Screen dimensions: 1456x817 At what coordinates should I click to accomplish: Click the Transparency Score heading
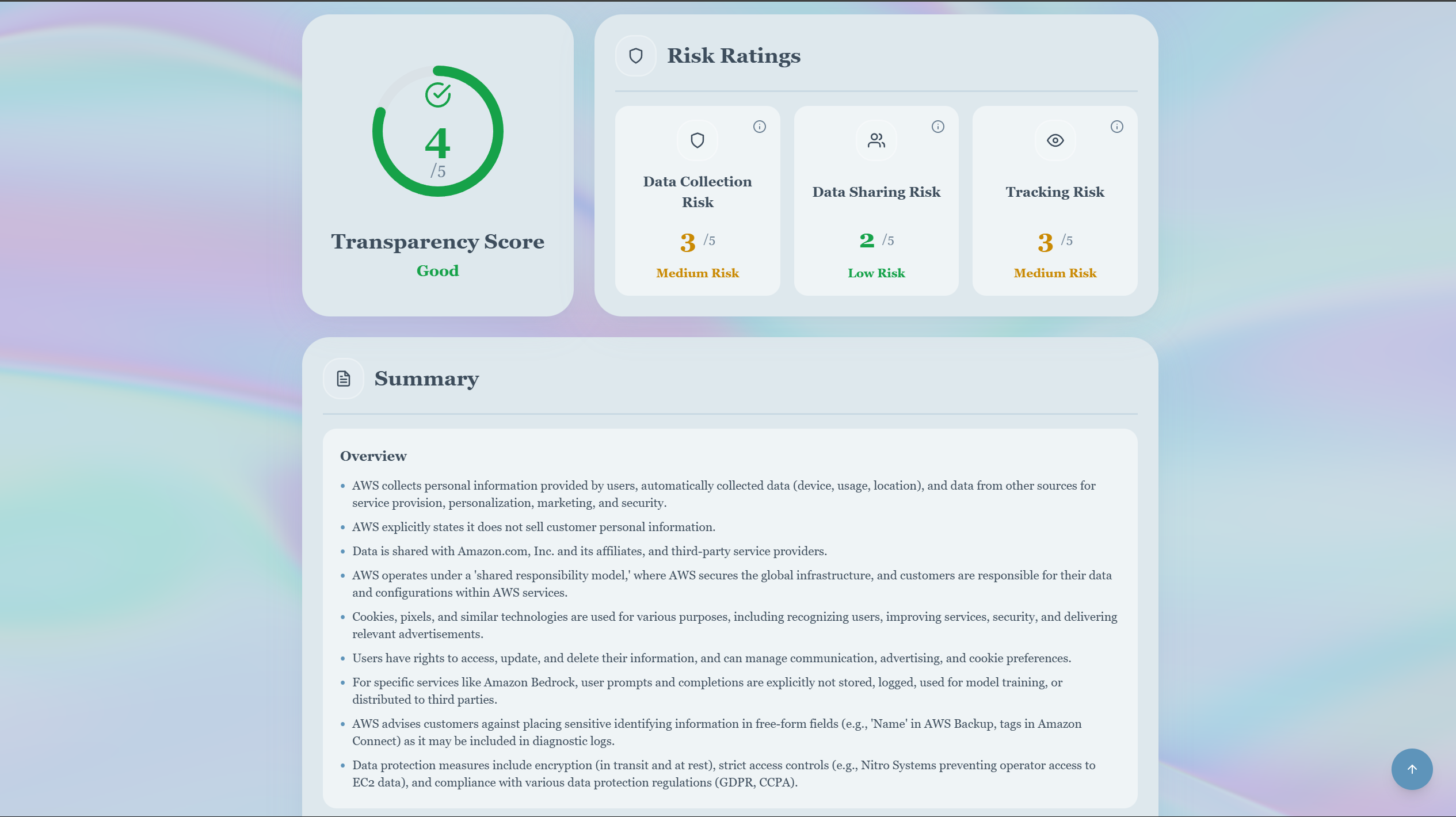point(437,242)
